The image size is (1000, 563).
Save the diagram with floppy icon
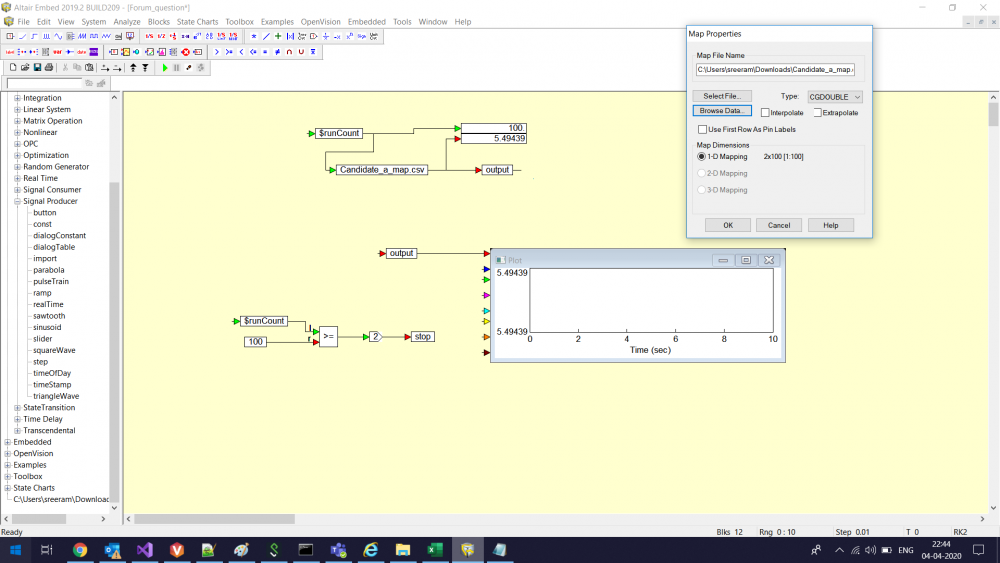[x=37, y=67]
